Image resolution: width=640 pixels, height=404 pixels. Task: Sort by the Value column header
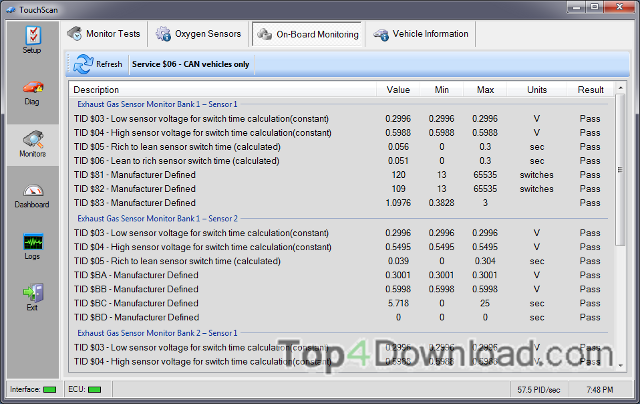pos(398,90)
